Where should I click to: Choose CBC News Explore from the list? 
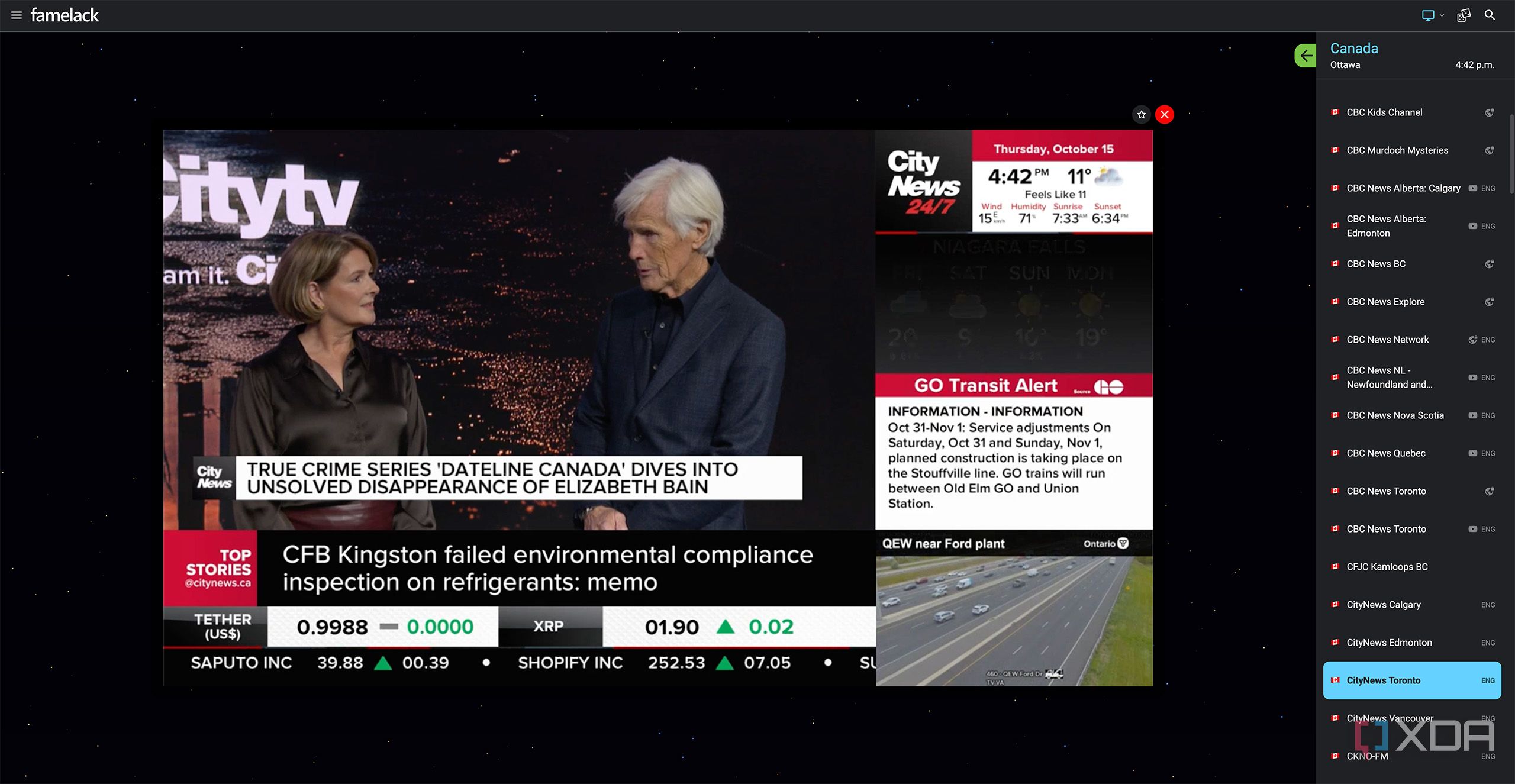[x=1412, y=302]
